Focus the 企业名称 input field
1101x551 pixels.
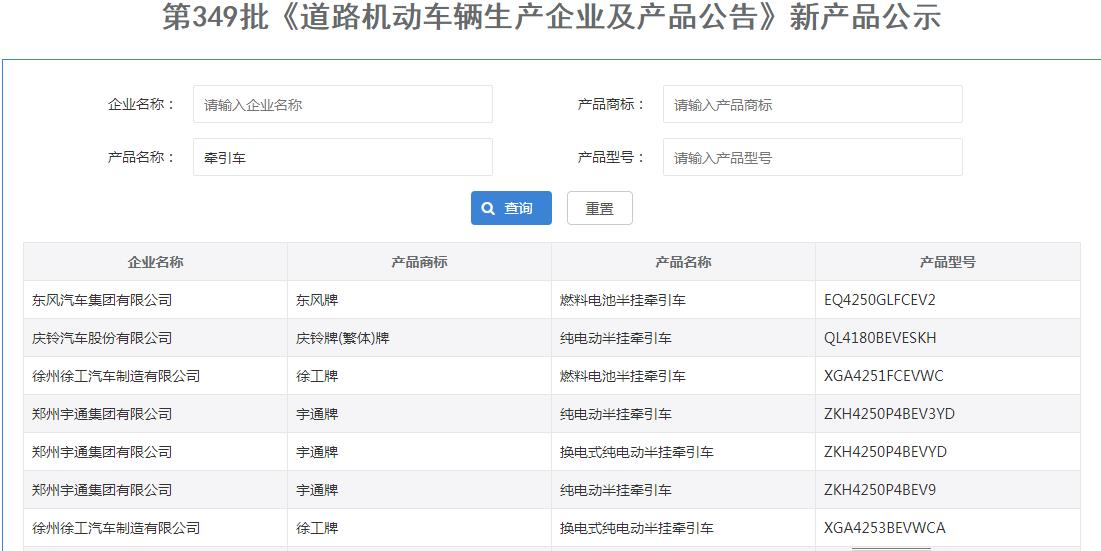(343, 105)
